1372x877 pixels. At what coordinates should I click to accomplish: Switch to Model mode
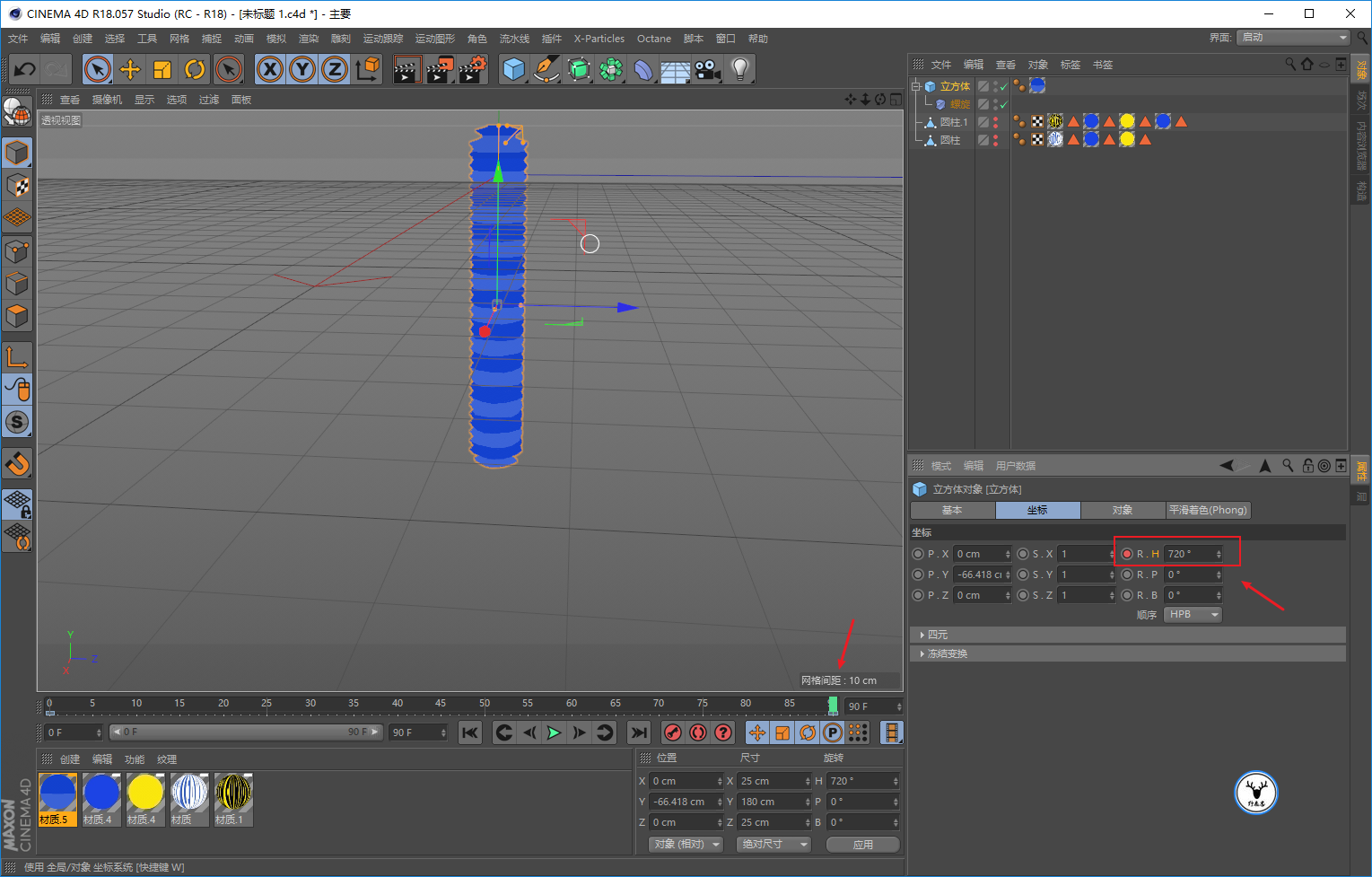tap(17, 153)
